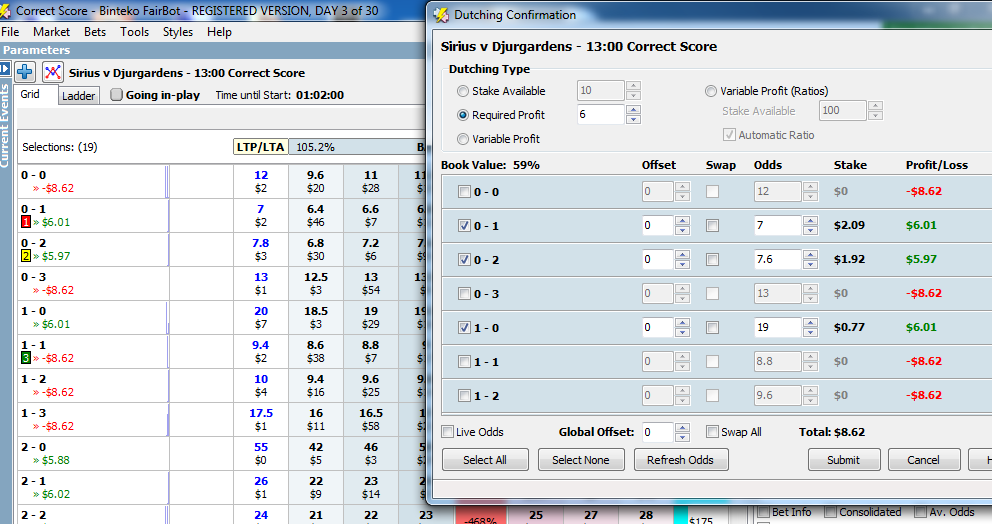Click the 6.4 back price on 0 - 1

click(x=316, y=215)
